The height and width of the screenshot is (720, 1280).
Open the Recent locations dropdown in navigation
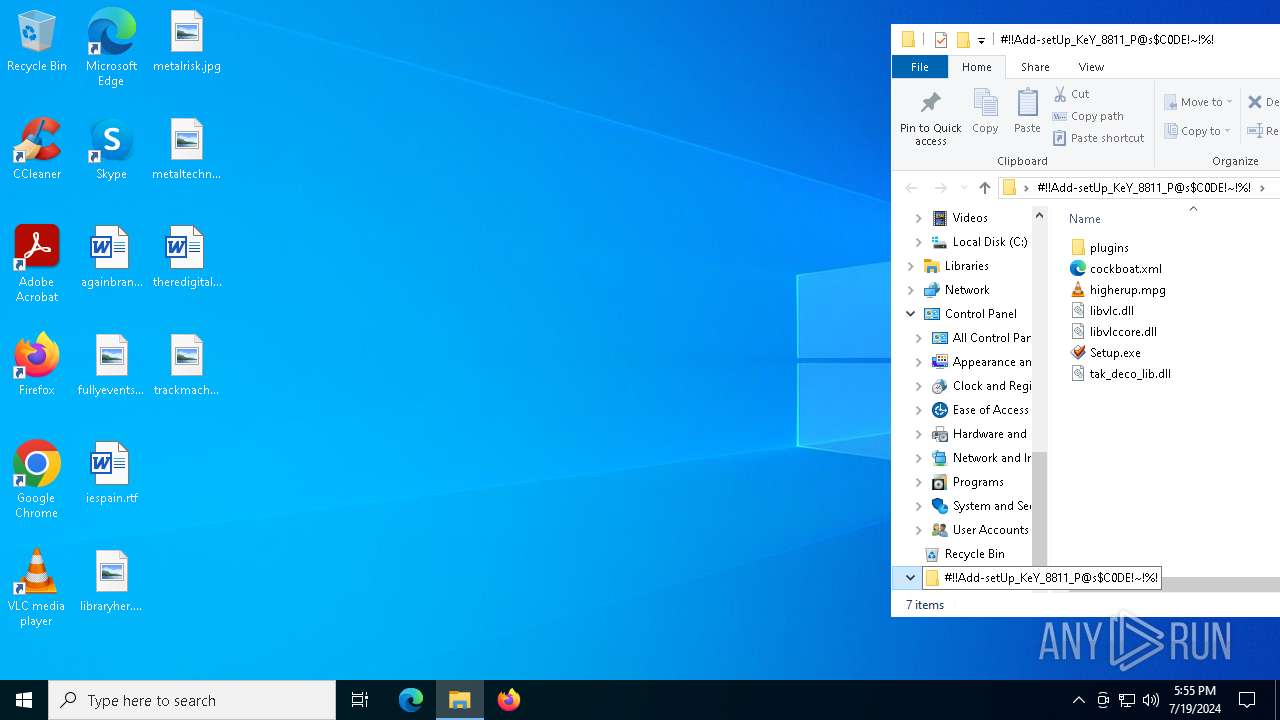[x=963, y=188]
